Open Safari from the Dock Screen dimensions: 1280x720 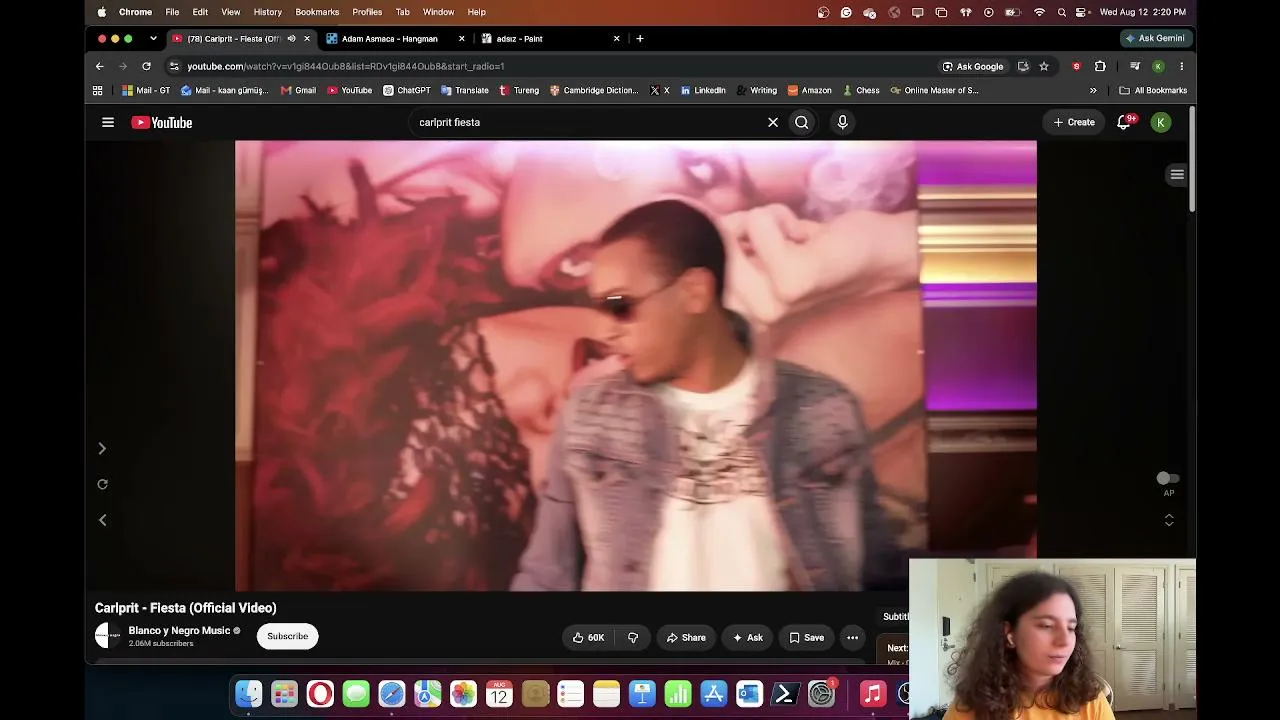click(392, 693)
